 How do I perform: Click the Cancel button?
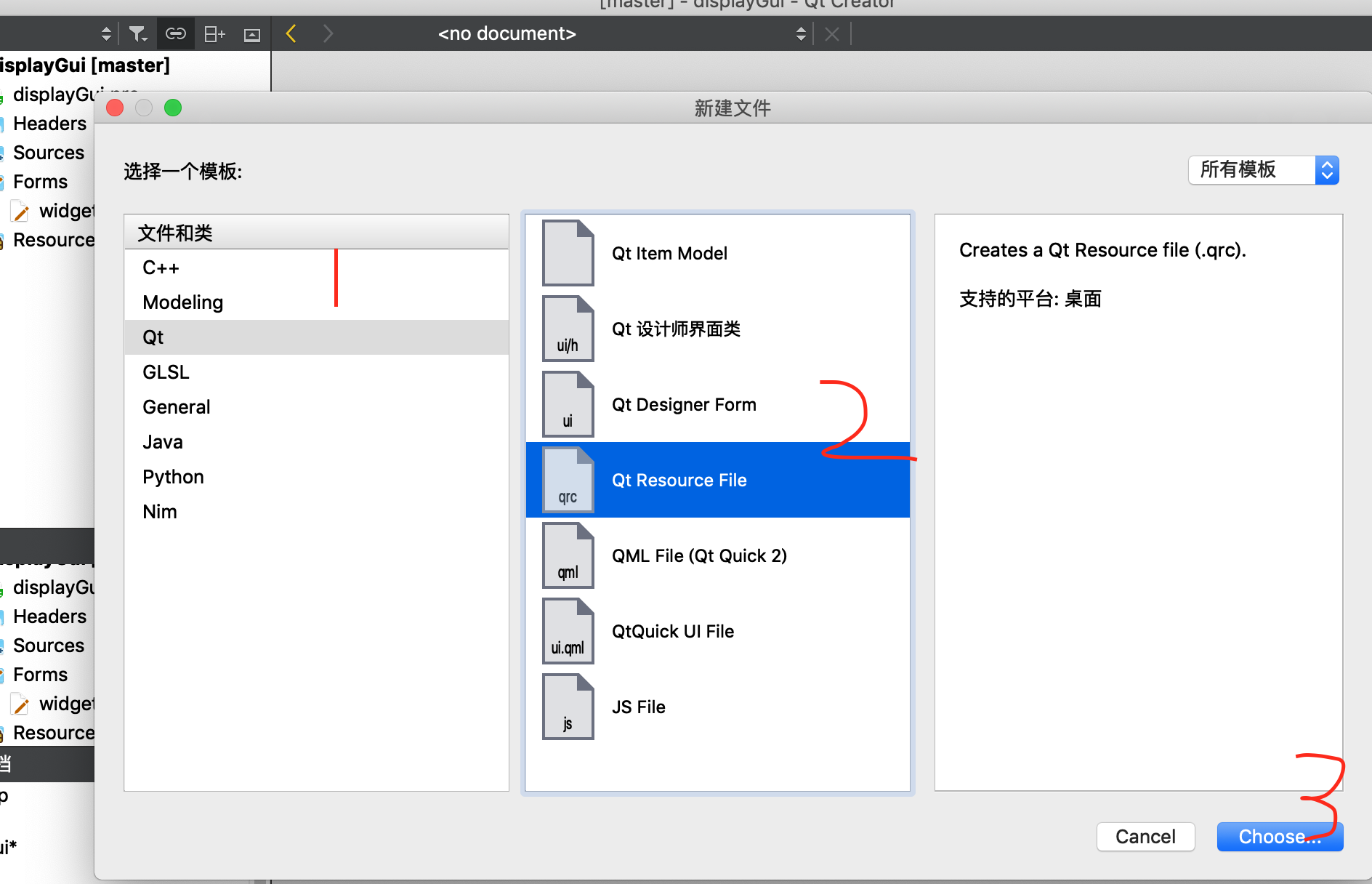[1145, 836]
